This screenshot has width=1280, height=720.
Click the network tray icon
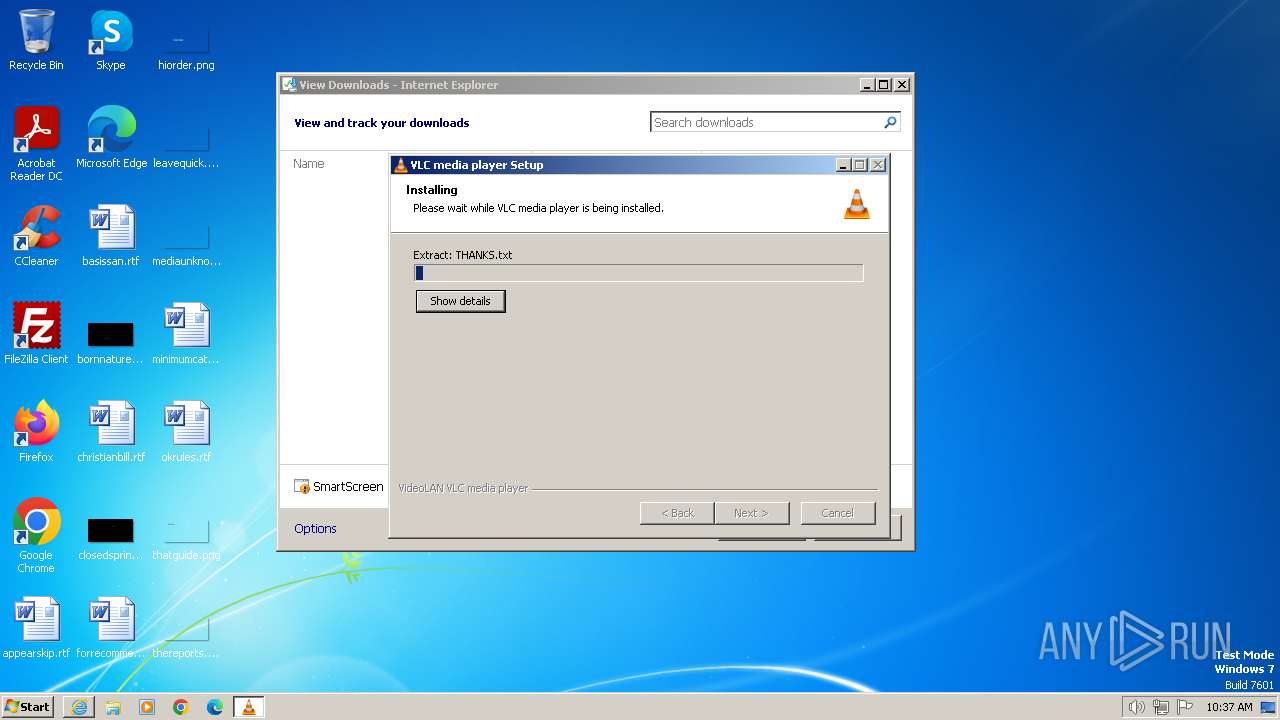1160,707
